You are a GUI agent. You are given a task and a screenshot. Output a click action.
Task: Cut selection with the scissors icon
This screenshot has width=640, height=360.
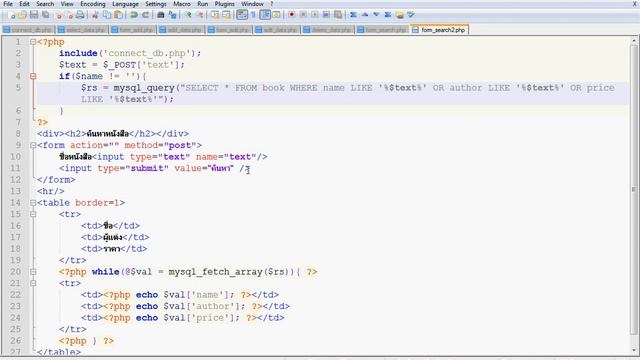tap(95, 15)
